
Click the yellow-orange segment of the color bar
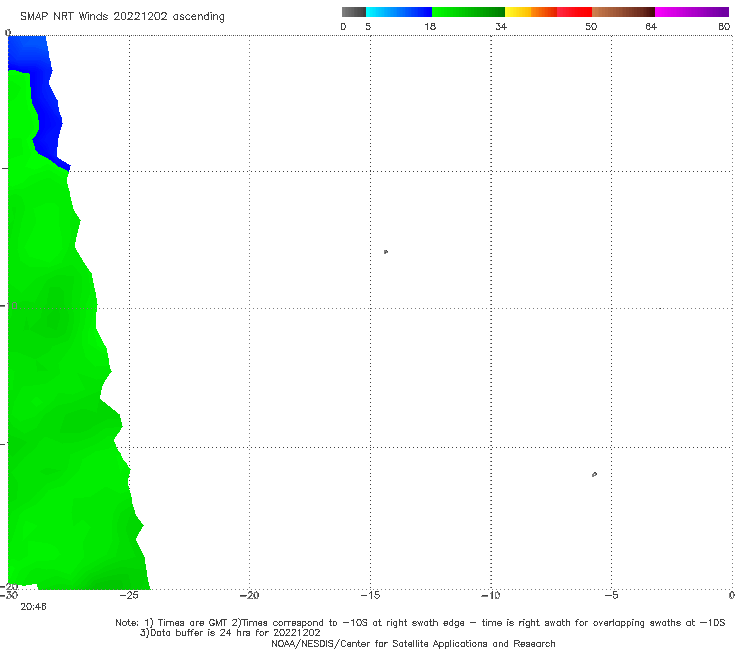531,12
